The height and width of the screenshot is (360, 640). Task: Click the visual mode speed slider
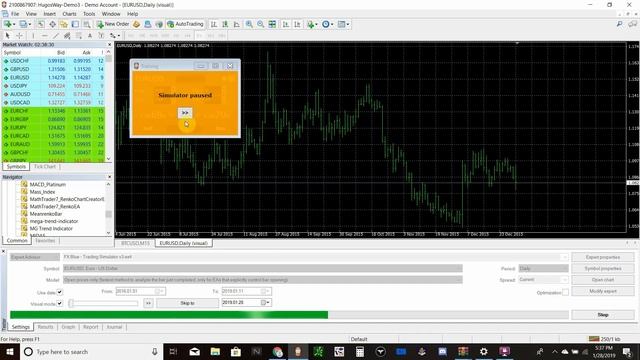click(104, 303)
